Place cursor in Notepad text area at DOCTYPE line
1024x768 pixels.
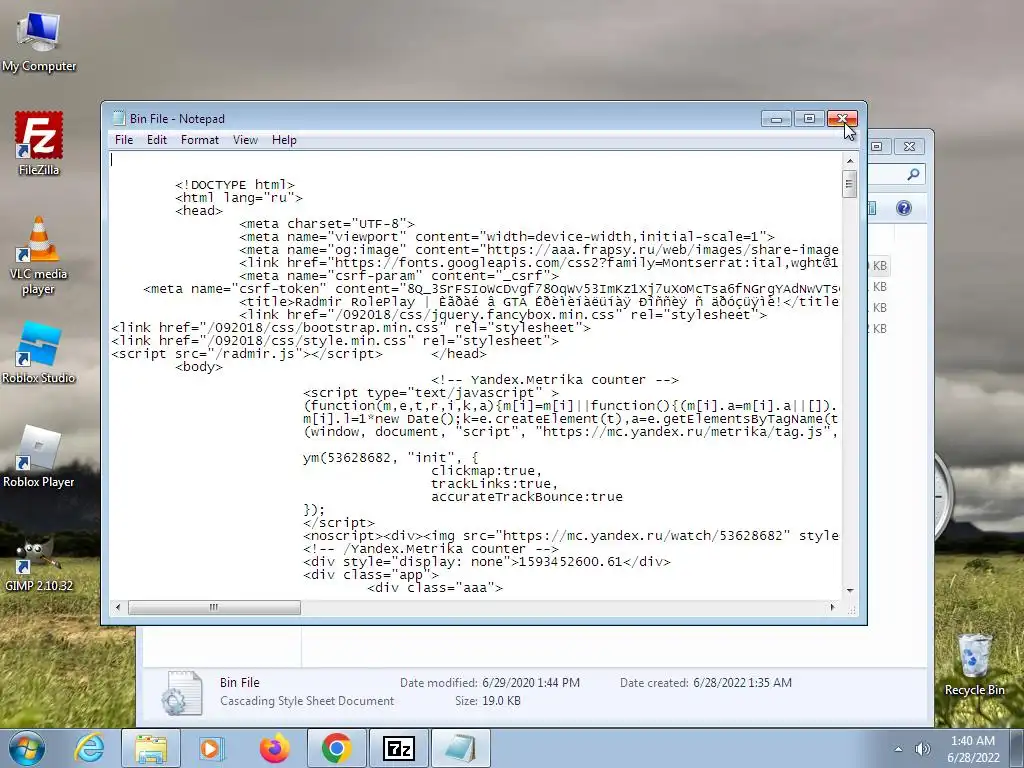pos(235,185)
